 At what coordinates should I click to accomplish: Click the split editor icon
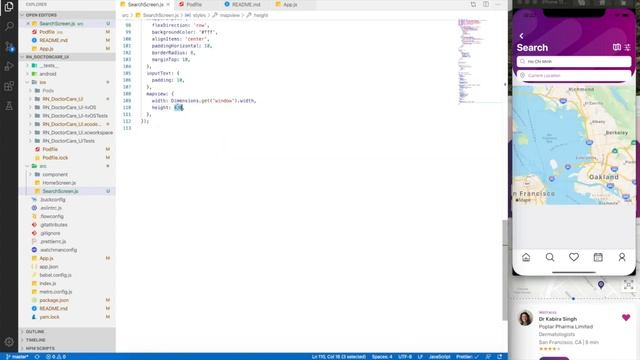(486, 4)
